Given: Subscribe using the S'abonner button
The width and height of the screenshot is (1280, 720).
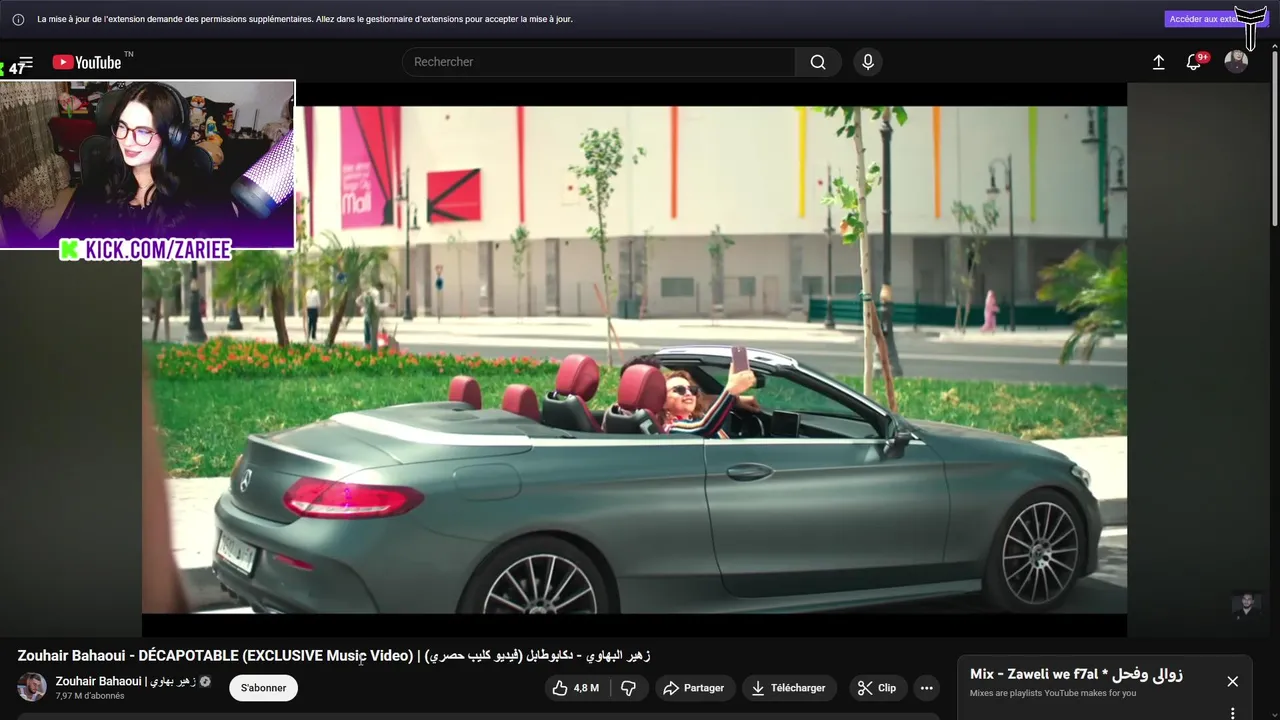Looking at the screenshot, I should pos(264,688).
